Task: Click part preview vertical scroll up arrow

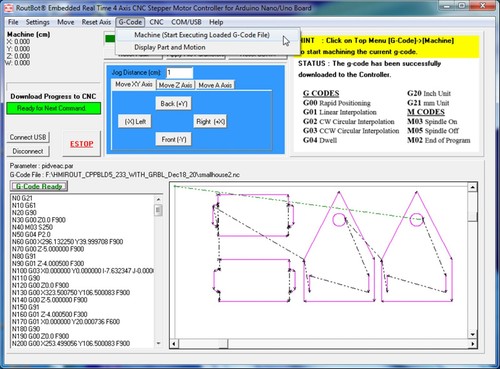Action: (x=472, y=187)
